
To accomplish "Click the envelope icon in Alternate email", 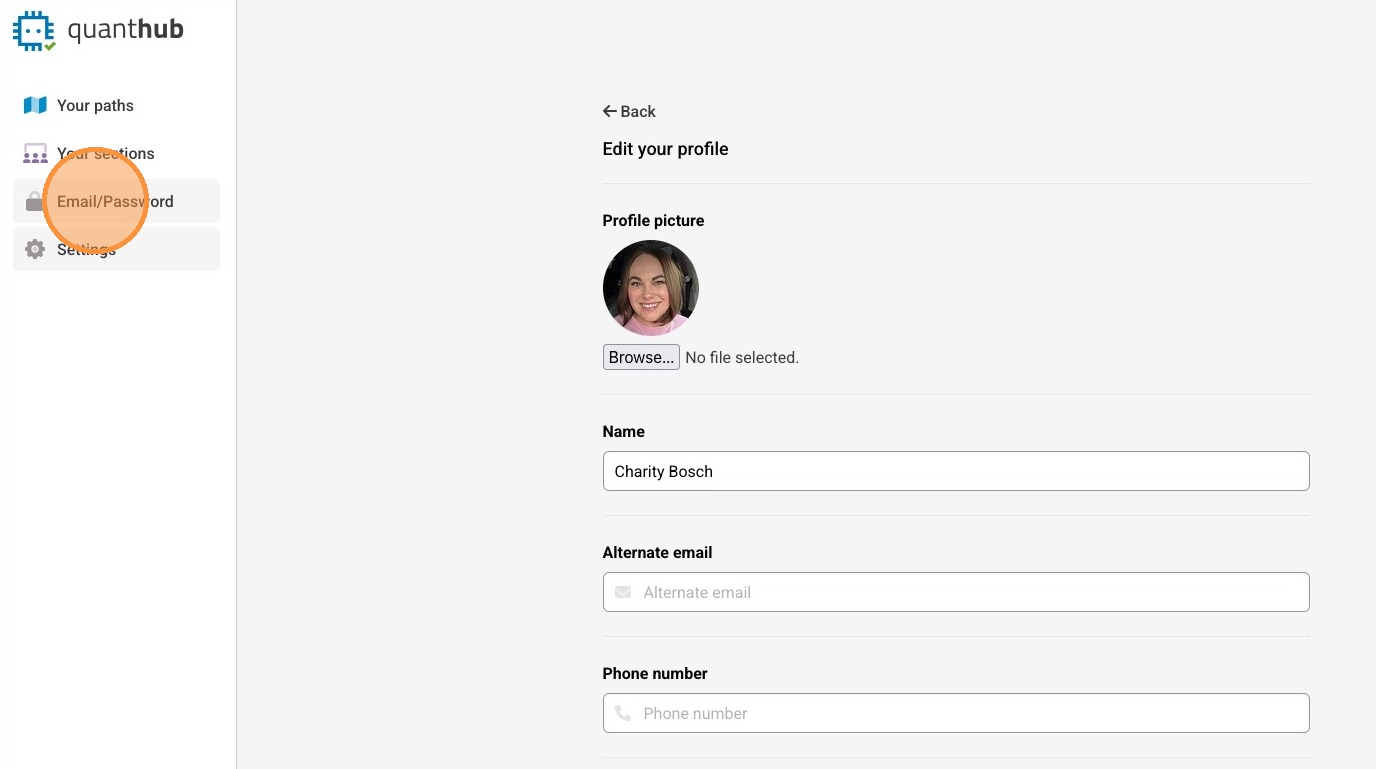I will 623,592.
